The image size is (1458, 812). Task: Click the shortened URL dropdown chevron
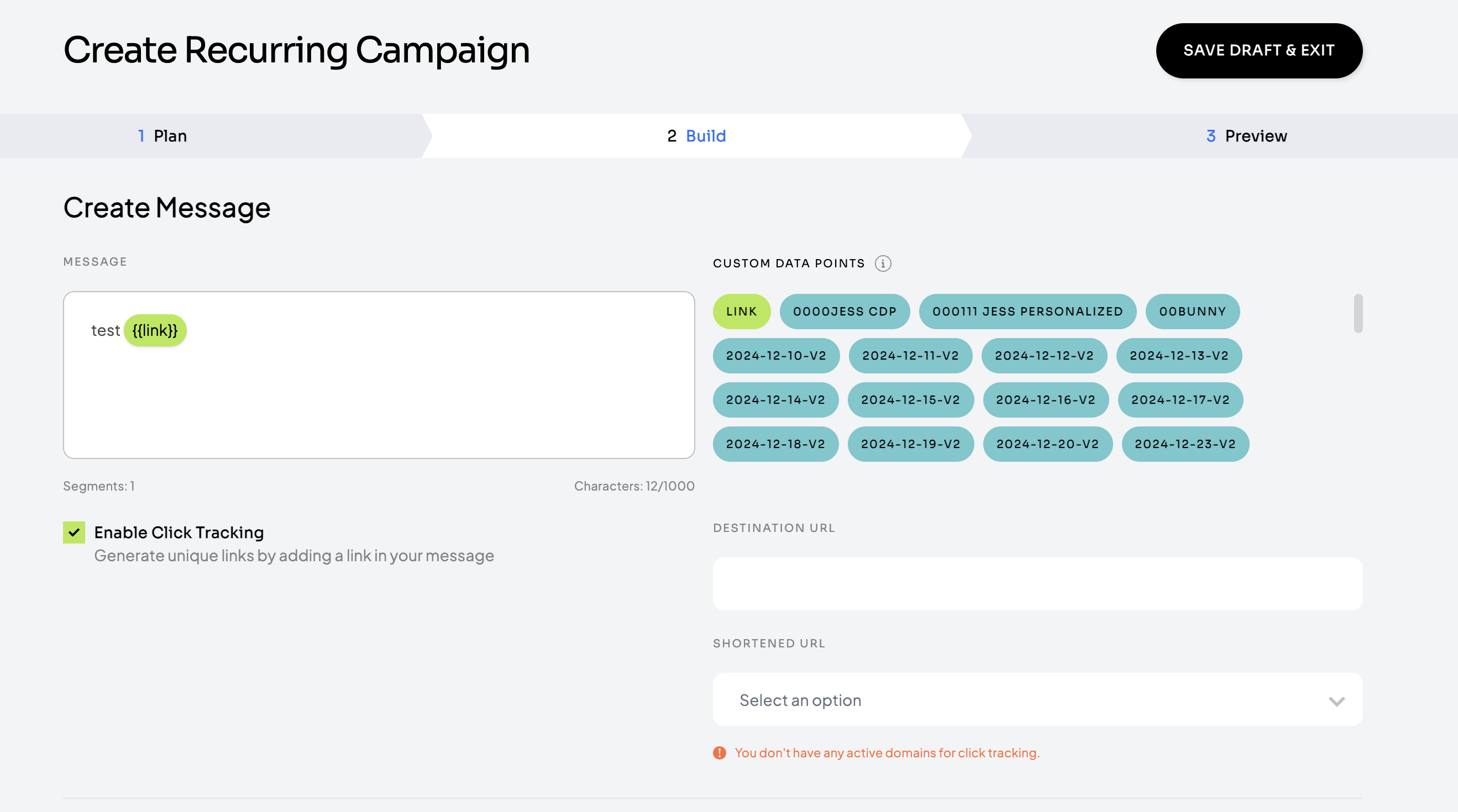point(1336,700)
